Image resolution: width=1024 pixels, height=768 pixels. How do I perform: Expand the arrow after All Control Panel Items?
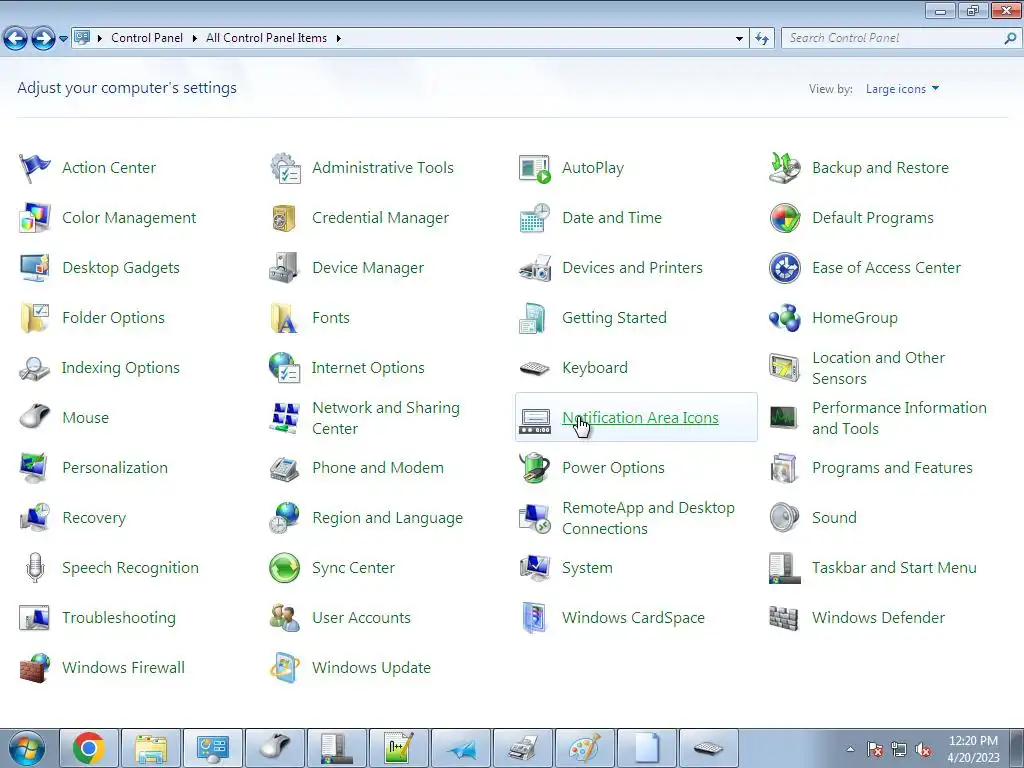point(338,39)
